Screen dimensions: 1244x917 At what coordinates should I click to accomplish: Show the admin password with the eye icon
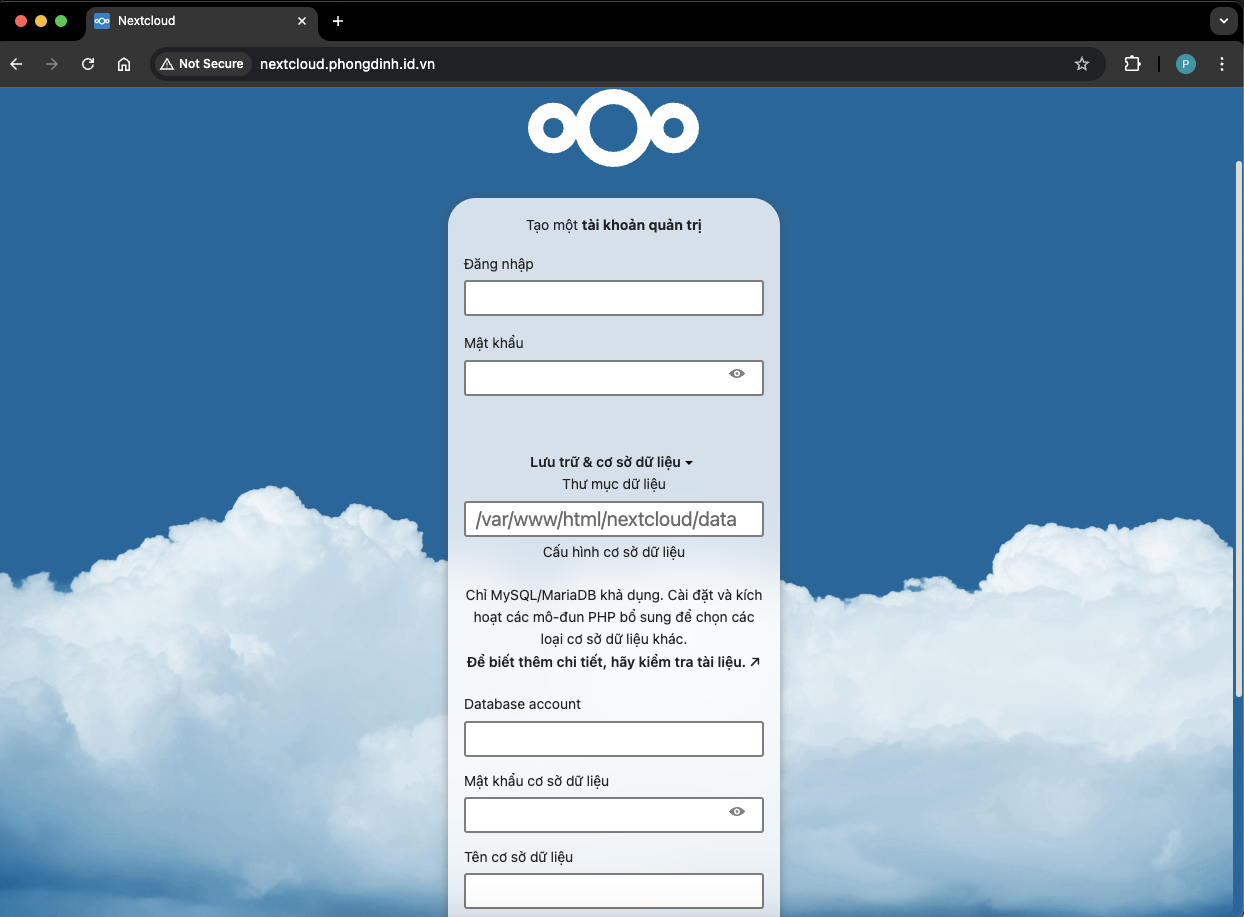click(x=737, y=373)
